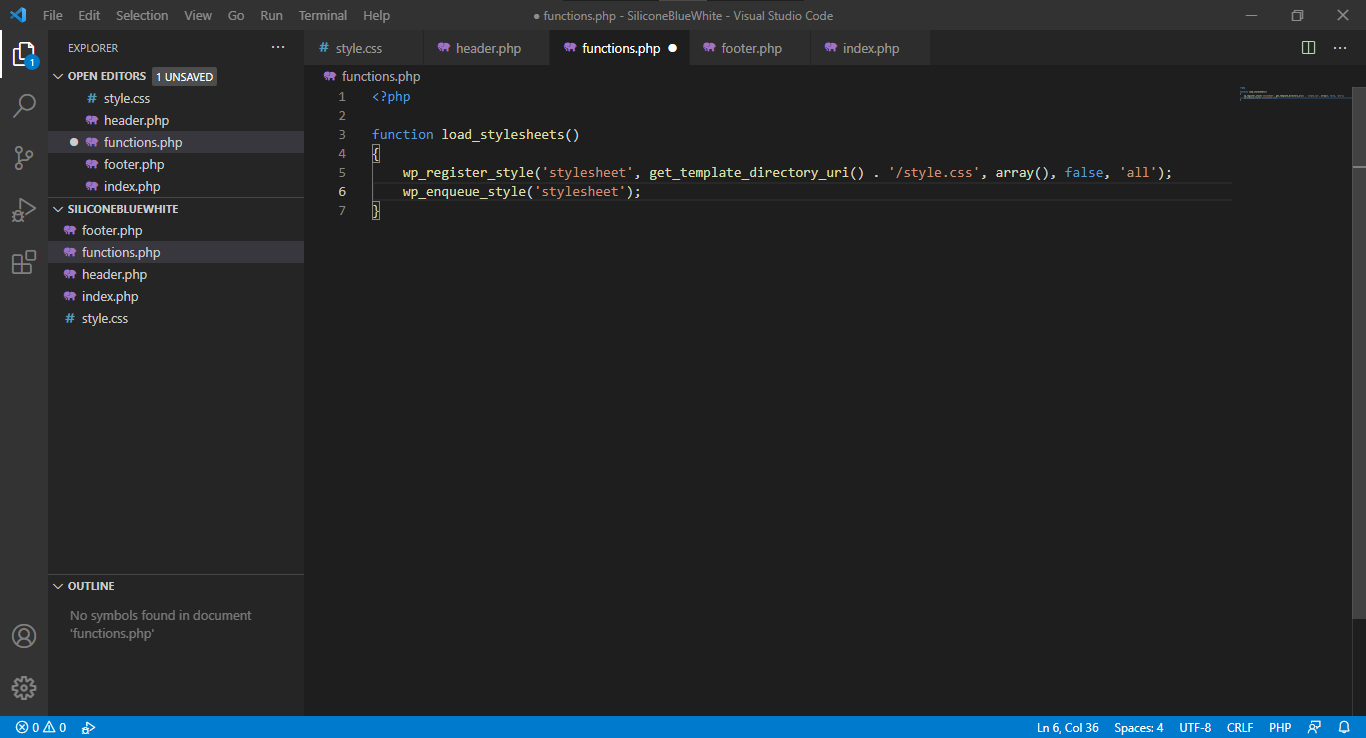The width and height of the screenshot is (1366, 738).
Task: Select index.php in Open Editors
Action: pos(176,186)
